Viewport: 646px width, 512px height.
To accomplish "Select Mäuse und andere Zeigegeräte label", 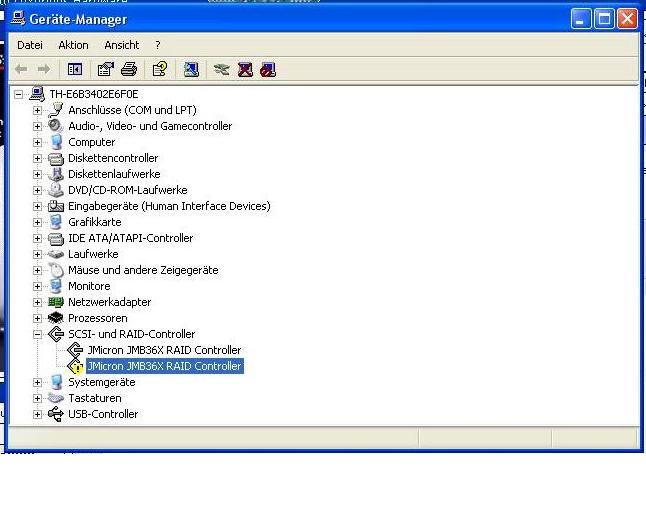I will tap(143, 270).
